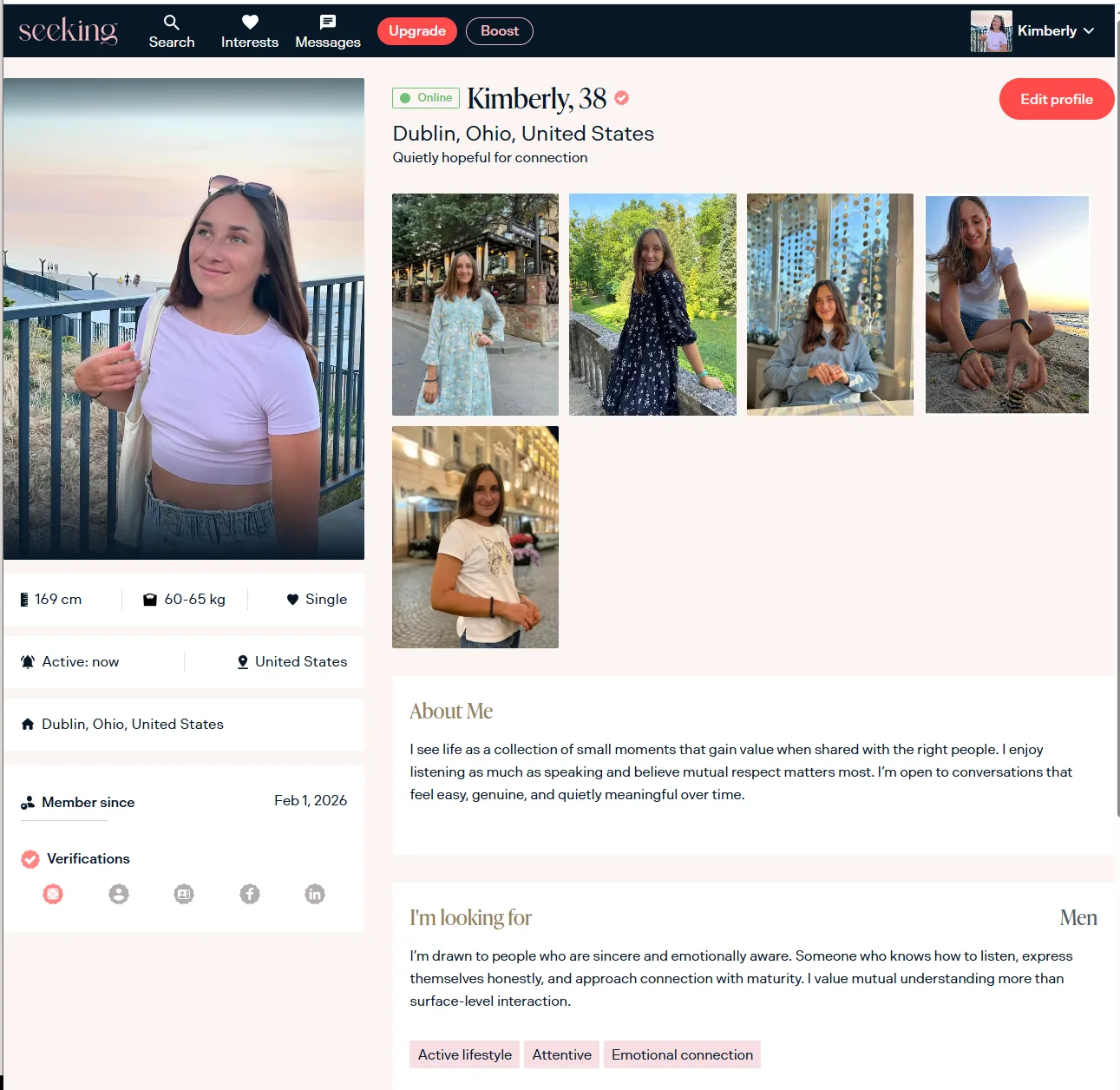Click the LinkedIn verification badge

(x=315, y=894)
